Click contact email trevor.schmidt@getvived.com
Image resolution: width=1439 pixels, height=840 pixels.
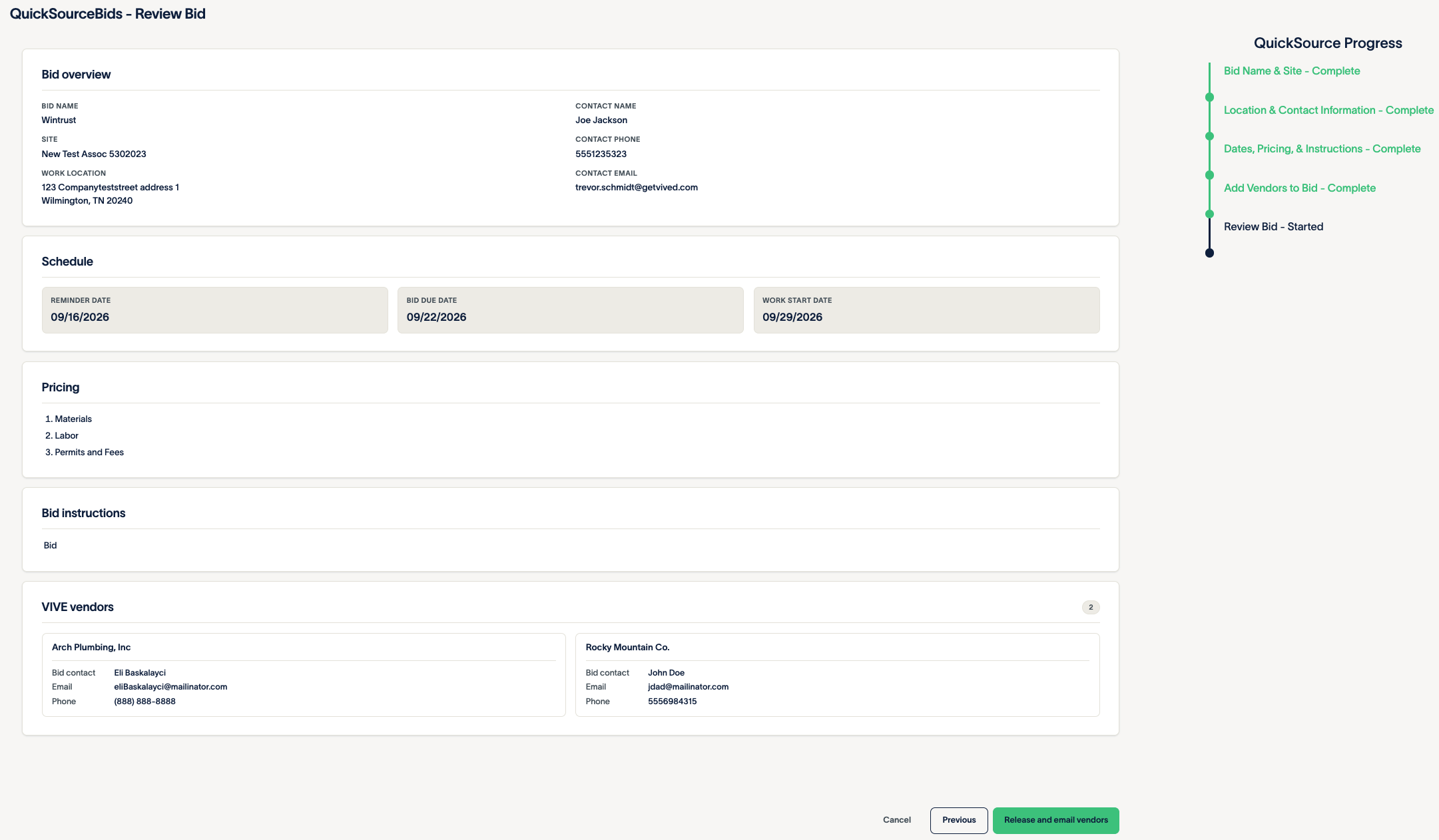[x=636, y=188]
